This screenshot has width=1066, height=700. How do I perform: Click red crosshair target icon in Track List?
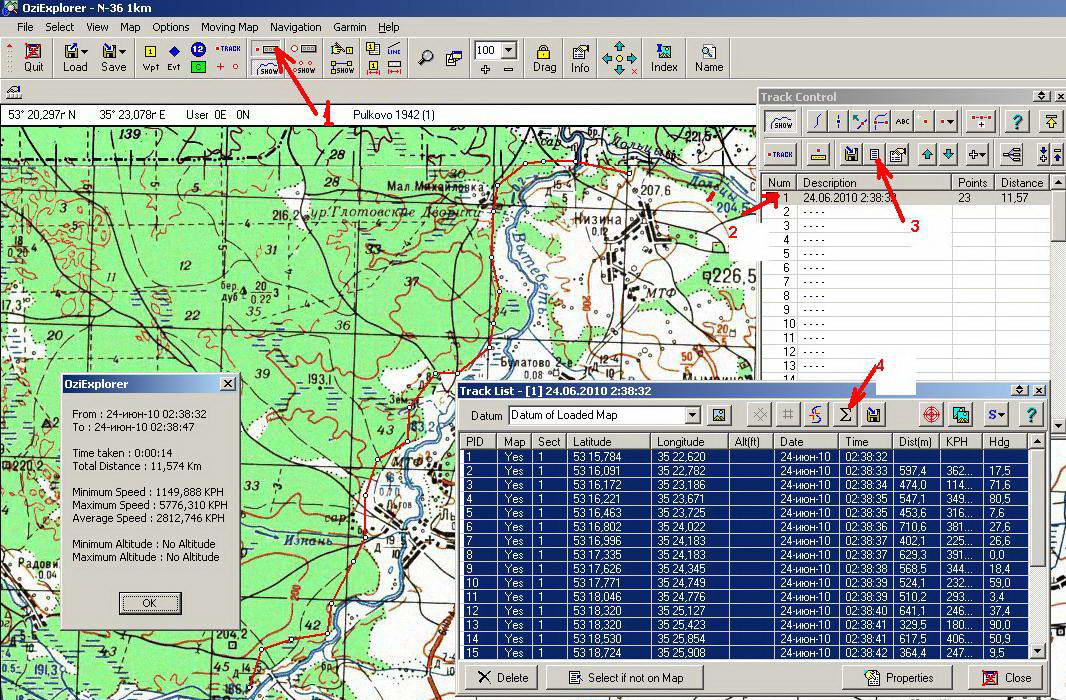931,415
